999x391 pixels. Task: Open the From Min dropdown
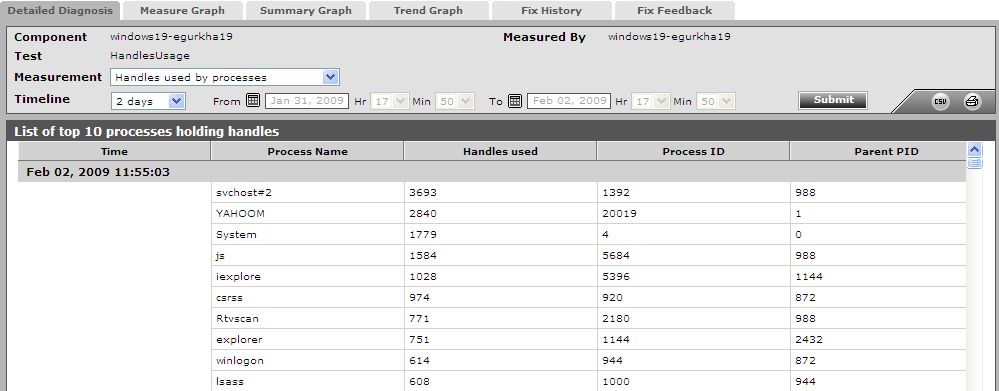[x=455, y=101]
